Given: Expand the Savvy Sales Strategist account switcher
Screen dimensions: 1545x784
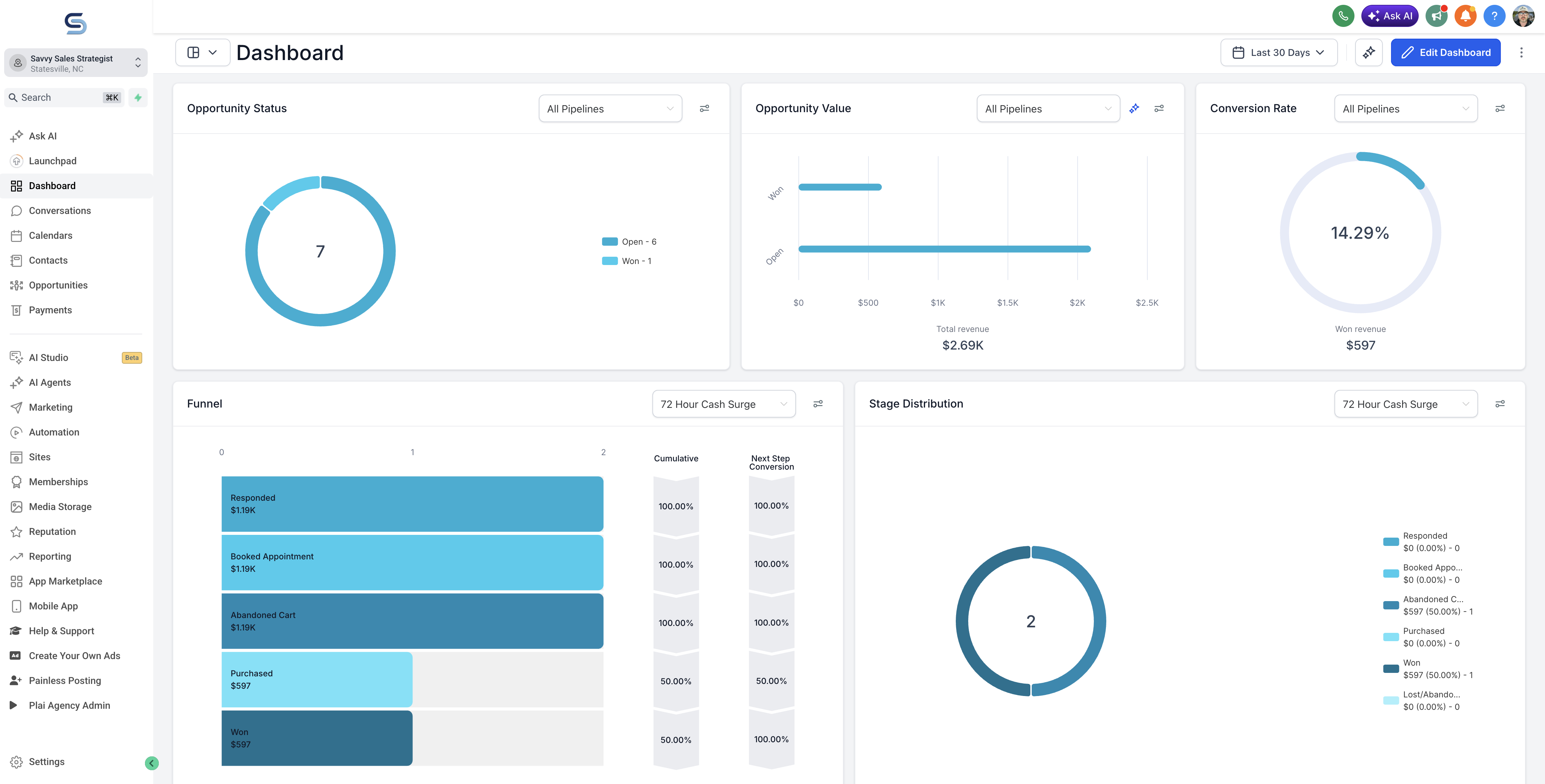Looking at the screenshot, I should click(76, 63).
